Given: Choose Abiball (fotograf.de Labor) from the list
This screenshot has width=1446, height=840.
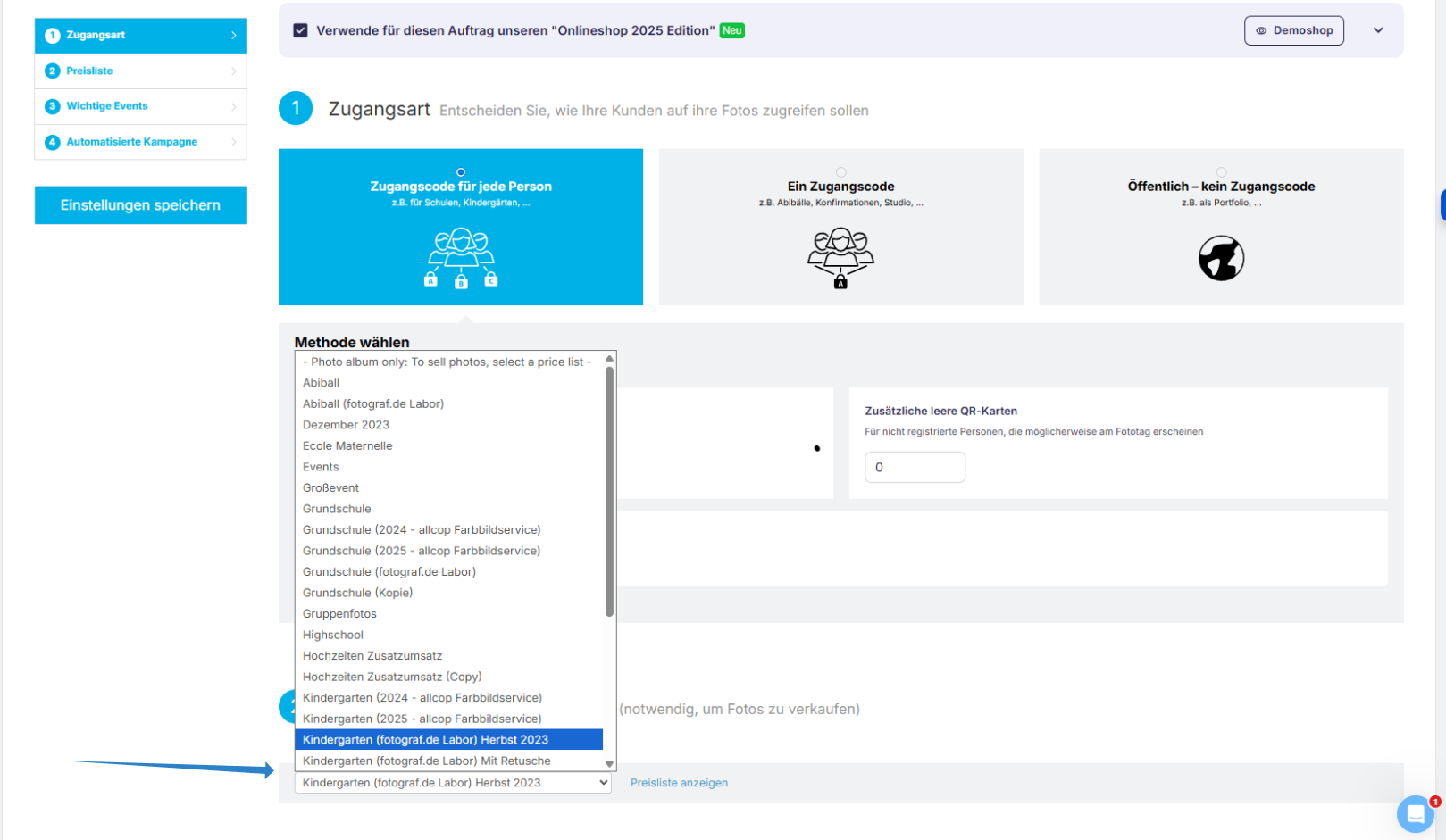Looking at the screenshot, I should (x=449, y=403).
